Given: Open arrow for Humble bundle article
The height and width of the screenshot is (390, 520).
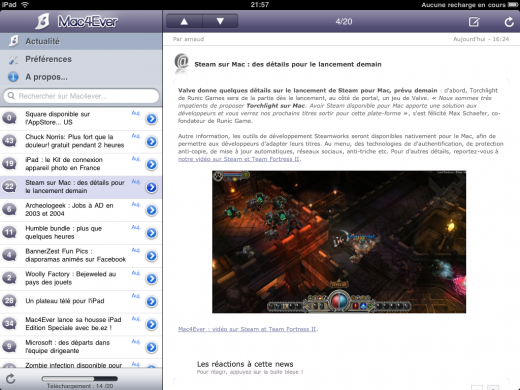Looking at the screenshot, I should 152,233.
